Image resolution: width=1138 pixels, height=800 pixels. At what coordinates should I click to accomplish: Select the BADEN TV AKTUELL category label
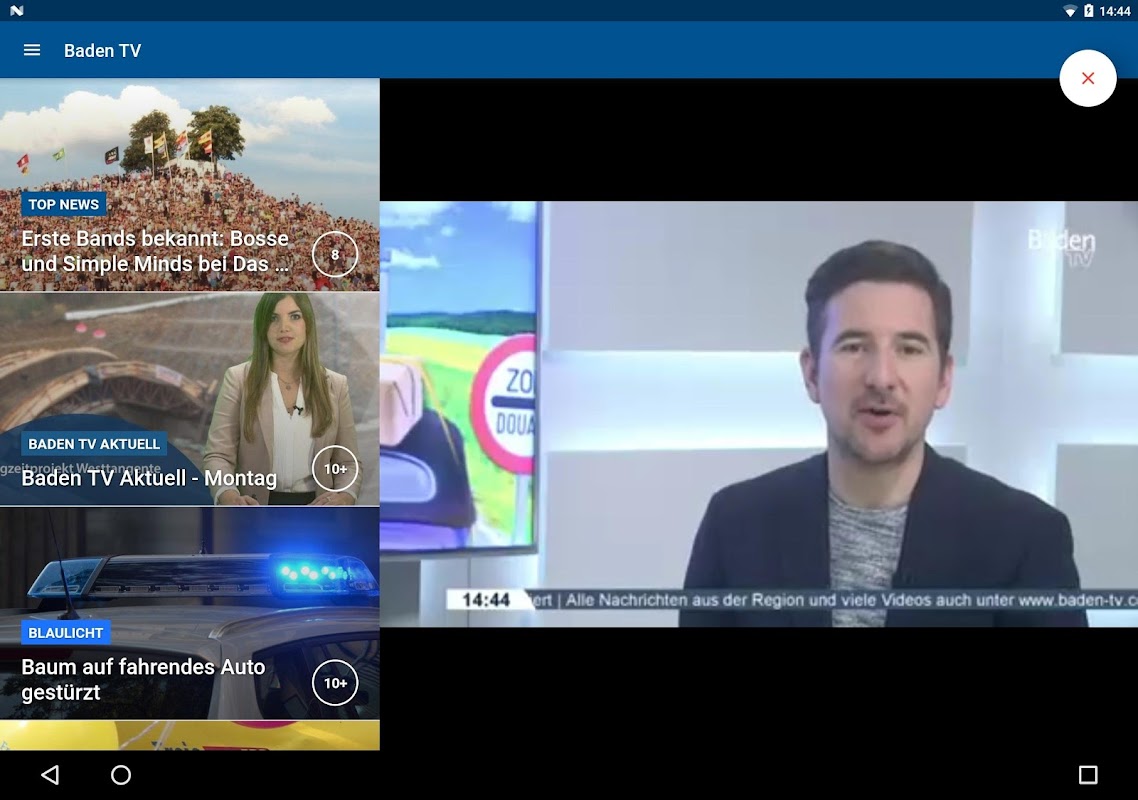click(x=94, y=444)
